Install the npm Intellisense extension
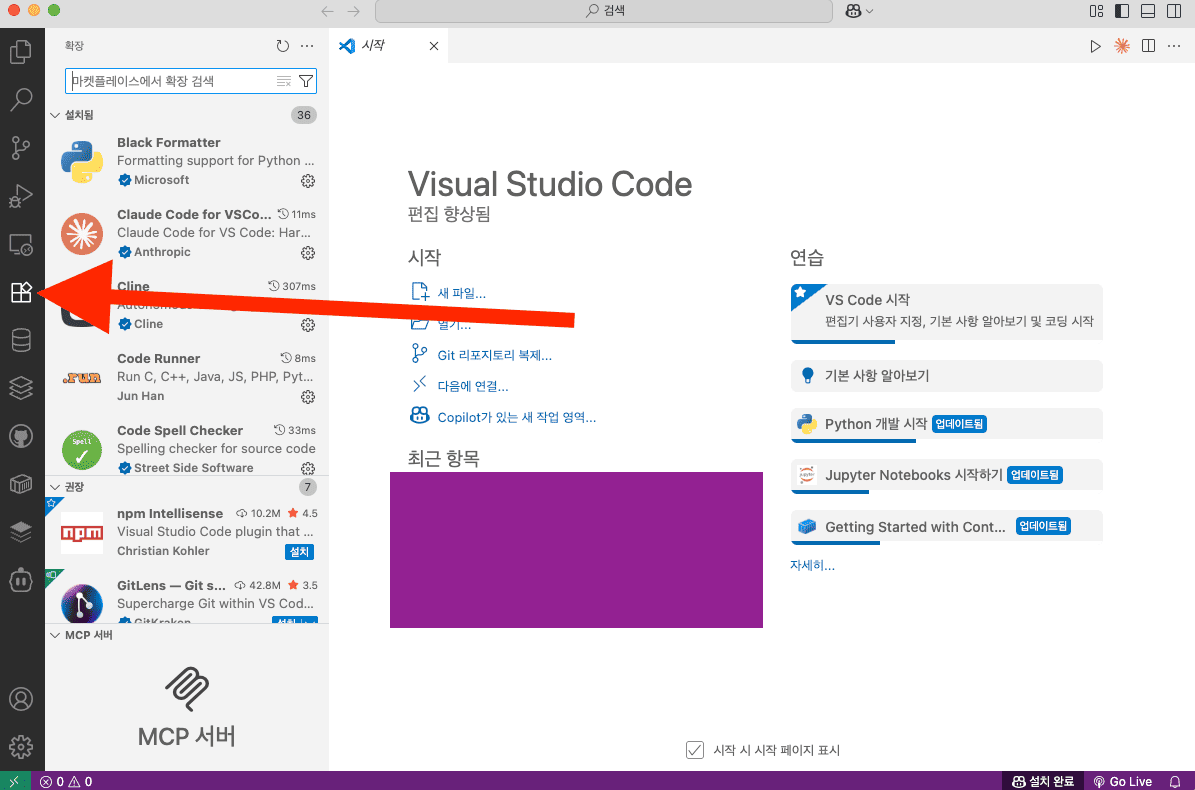1195x790 pixels. (300, 552)
